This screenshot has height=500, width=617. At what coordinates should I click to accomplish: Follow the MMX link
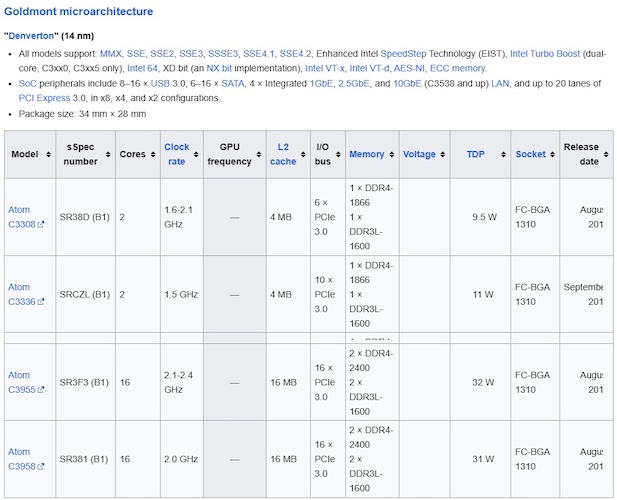pyautogui.click(x=111, y=54)
